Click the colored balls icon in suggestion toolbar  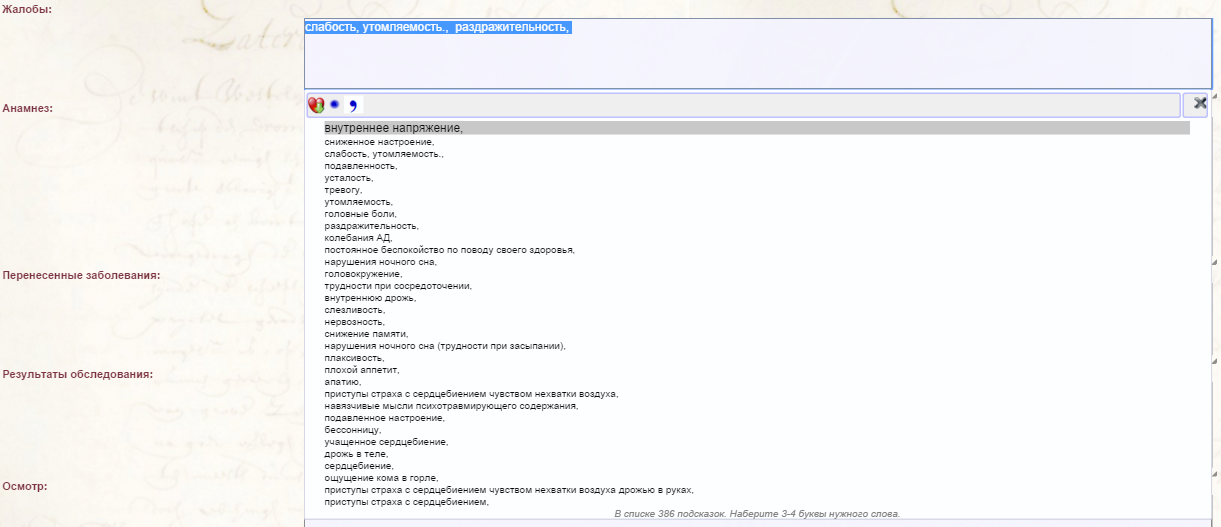pos(316,105)
